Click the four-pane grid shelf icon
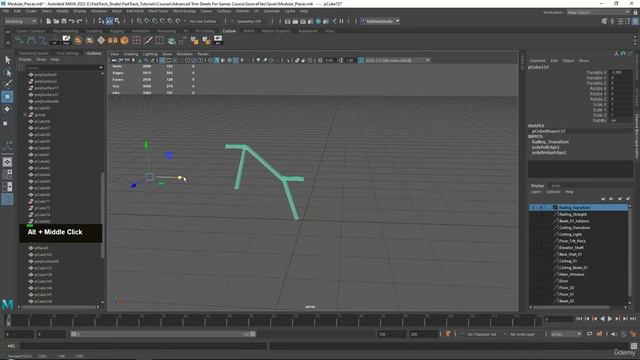640x360 pixels. click(x=136, y=40)
